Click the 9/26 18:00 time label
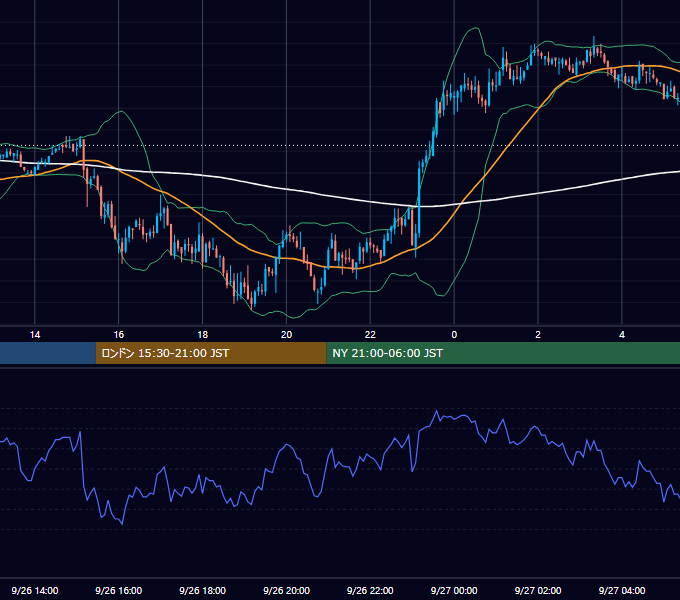 pos(203,590)
